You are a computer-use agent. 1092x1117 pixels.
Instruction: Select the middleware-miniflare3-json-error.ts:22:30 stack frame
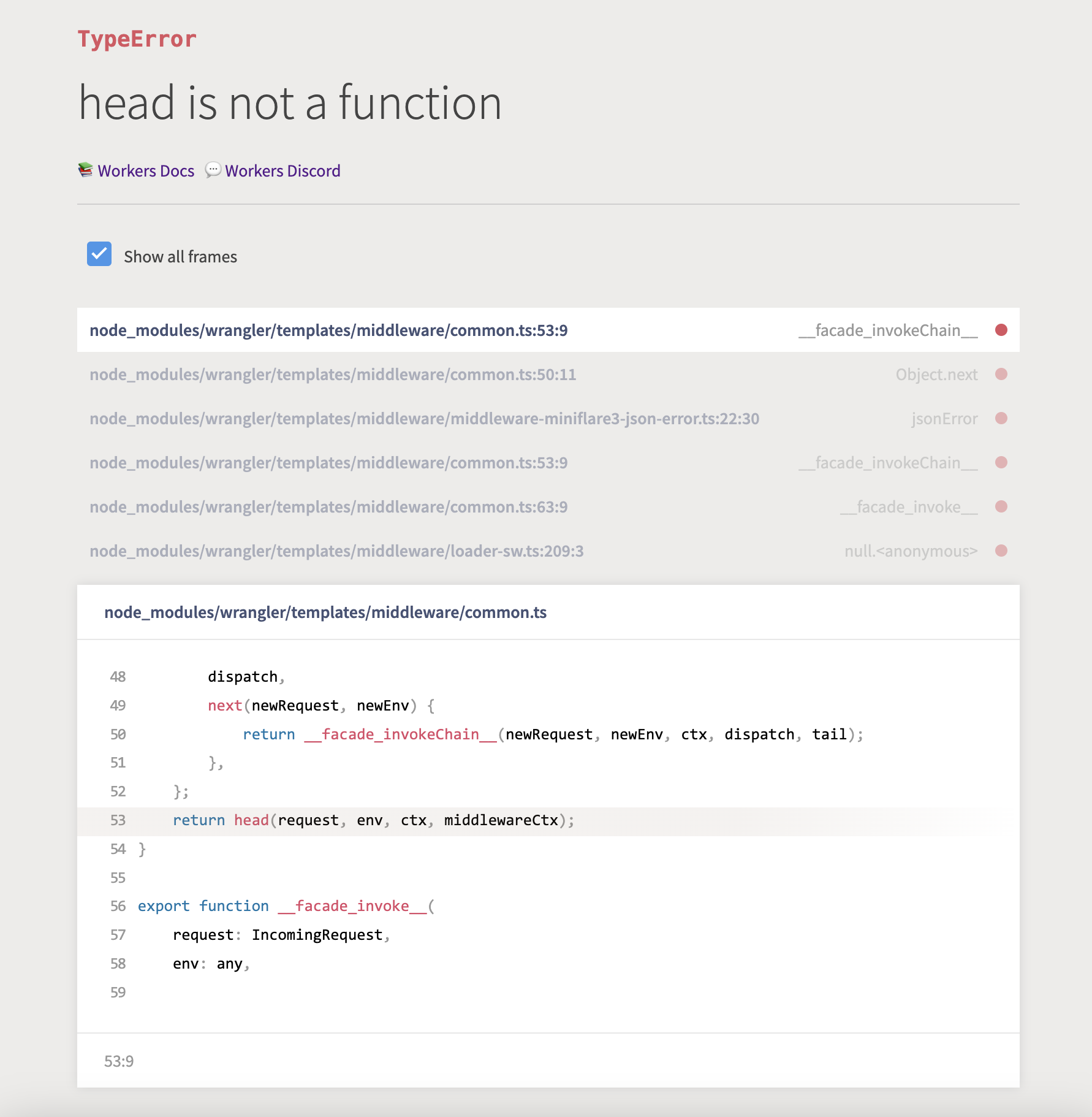click(x=548, y=418)
